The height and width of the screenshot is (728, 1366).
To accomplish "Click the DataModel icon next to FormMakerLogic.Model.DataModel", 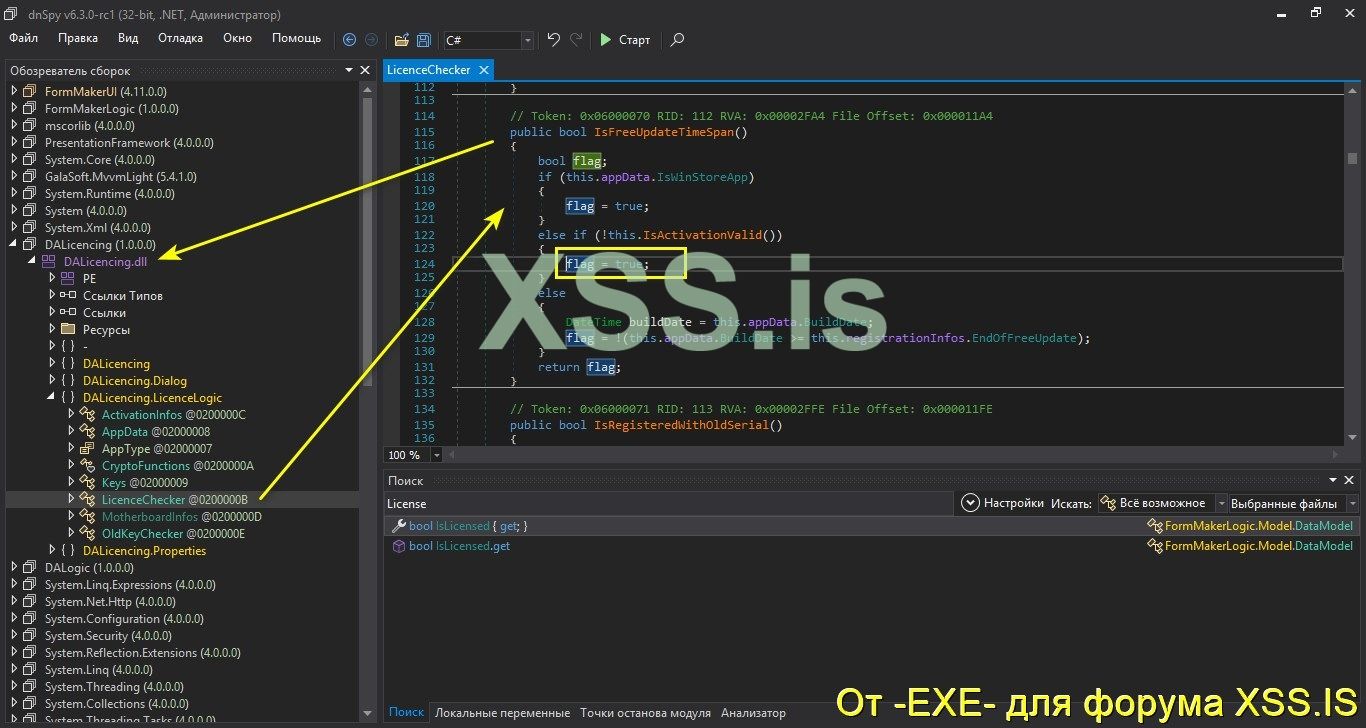I will tap(1153, 524).
